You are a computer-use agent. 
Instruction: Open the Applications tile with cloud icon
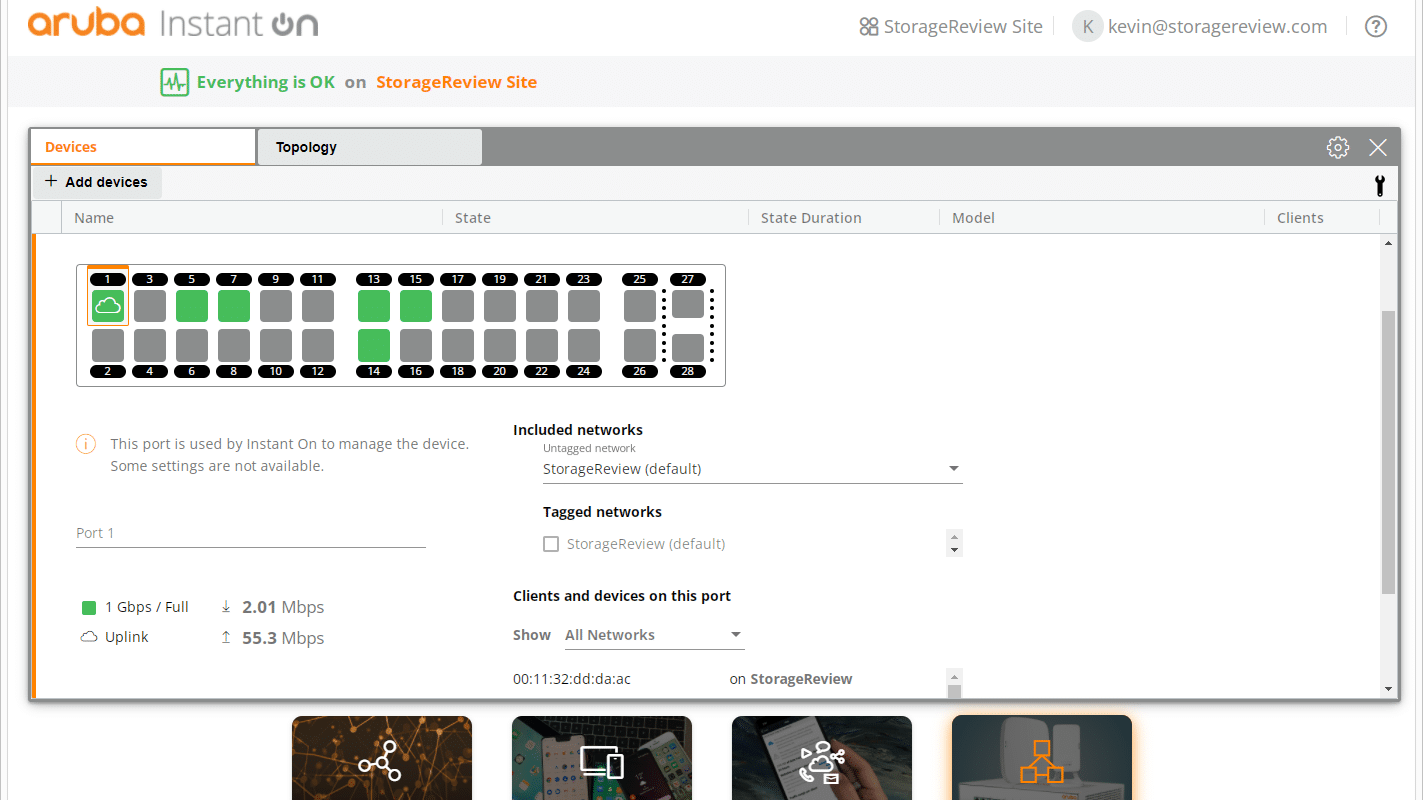click(x=822, y=758)
